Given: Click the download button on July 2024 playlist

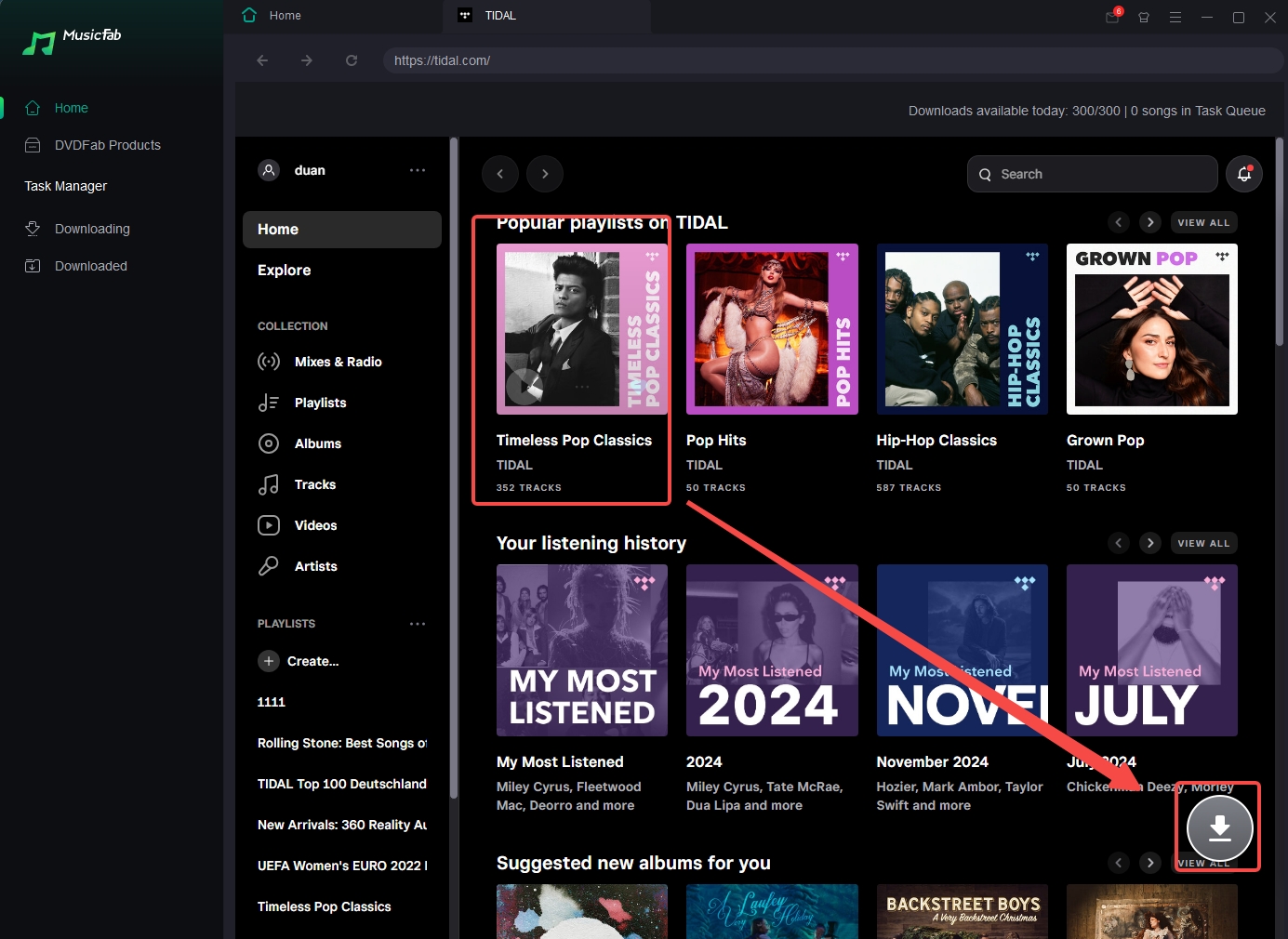Looking at the screenshot, I should point(1218,827).
